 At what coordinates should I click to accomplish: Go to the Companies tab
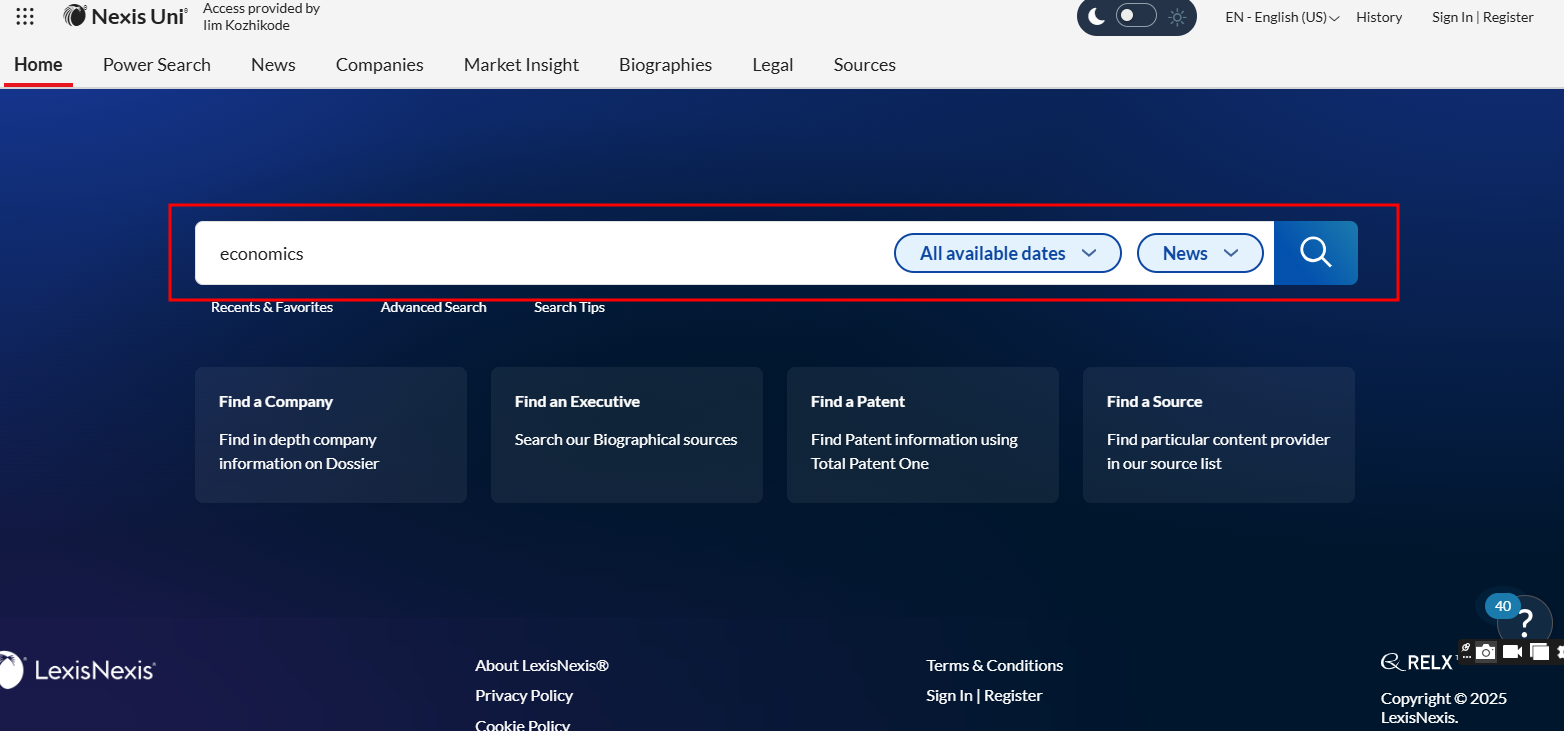[379, 65]
